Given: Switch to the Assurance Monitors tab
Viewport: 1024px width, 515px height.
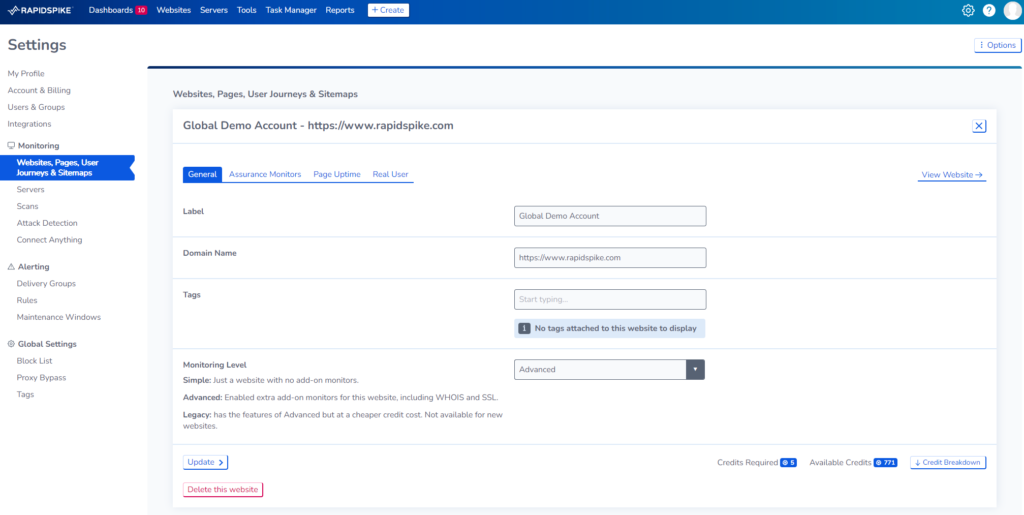Looking at the screenshot, I should (265, 174).
